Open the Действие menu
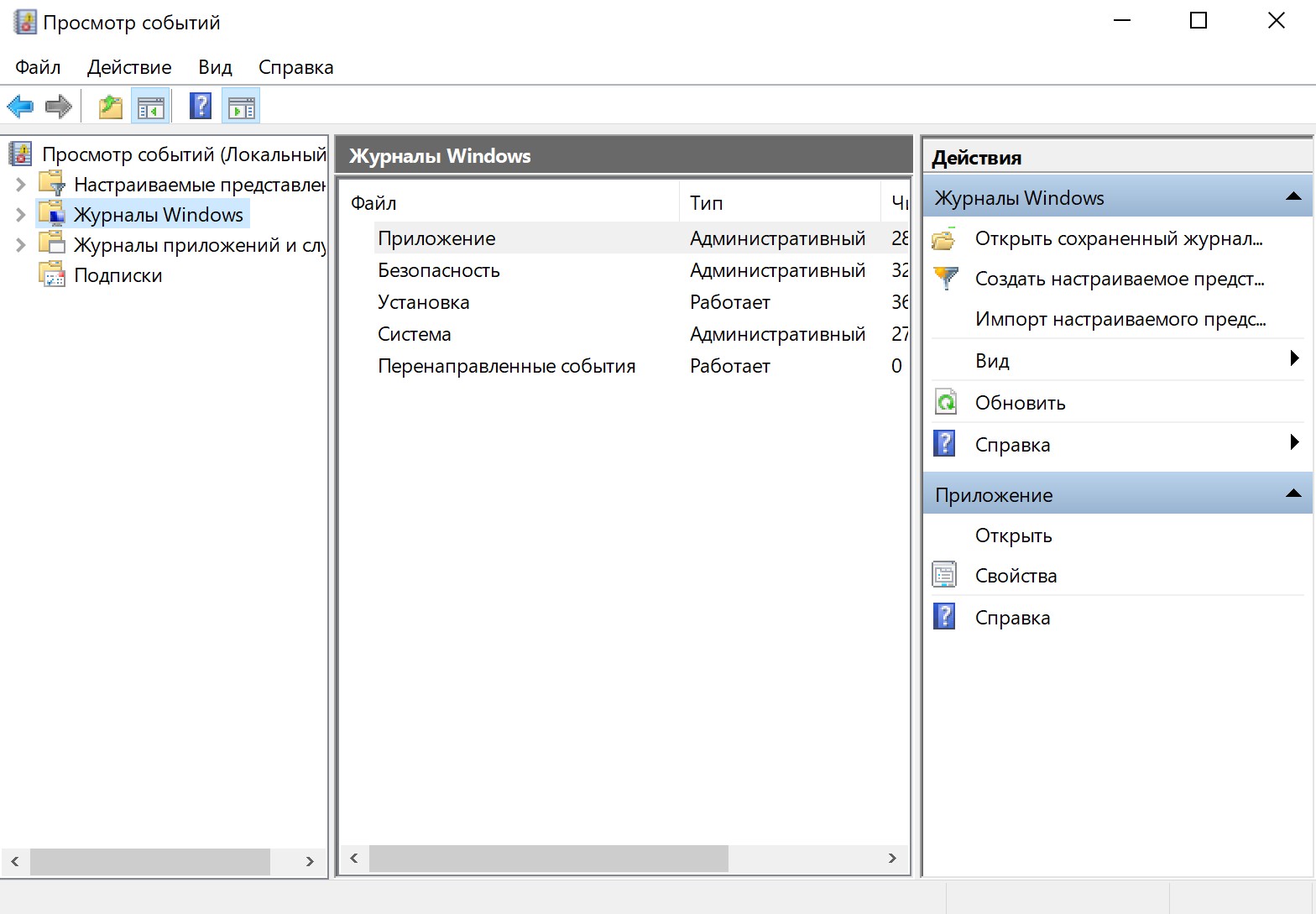Viewport: 1316px width, 914px height. click(x=129, y=67)
